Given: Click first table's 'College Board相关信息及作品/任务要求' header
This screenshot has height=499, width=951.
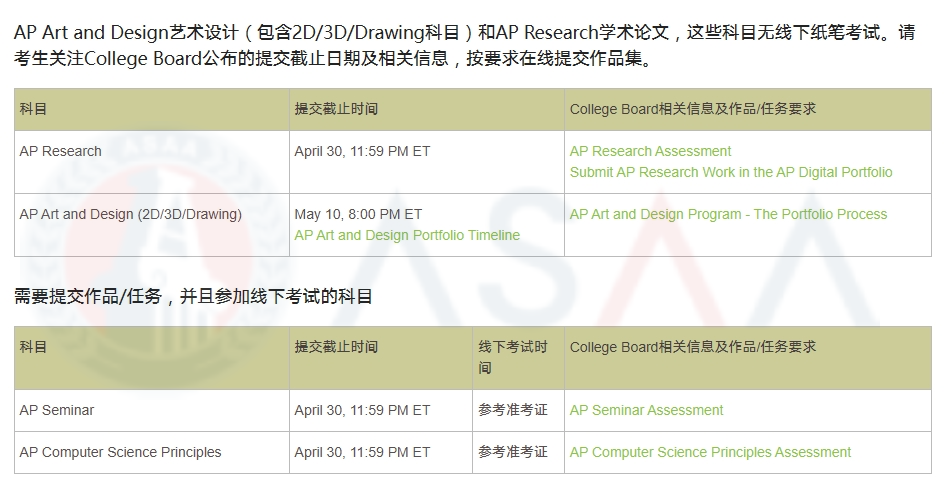Looking at the screenshot, I should (748, 110).
